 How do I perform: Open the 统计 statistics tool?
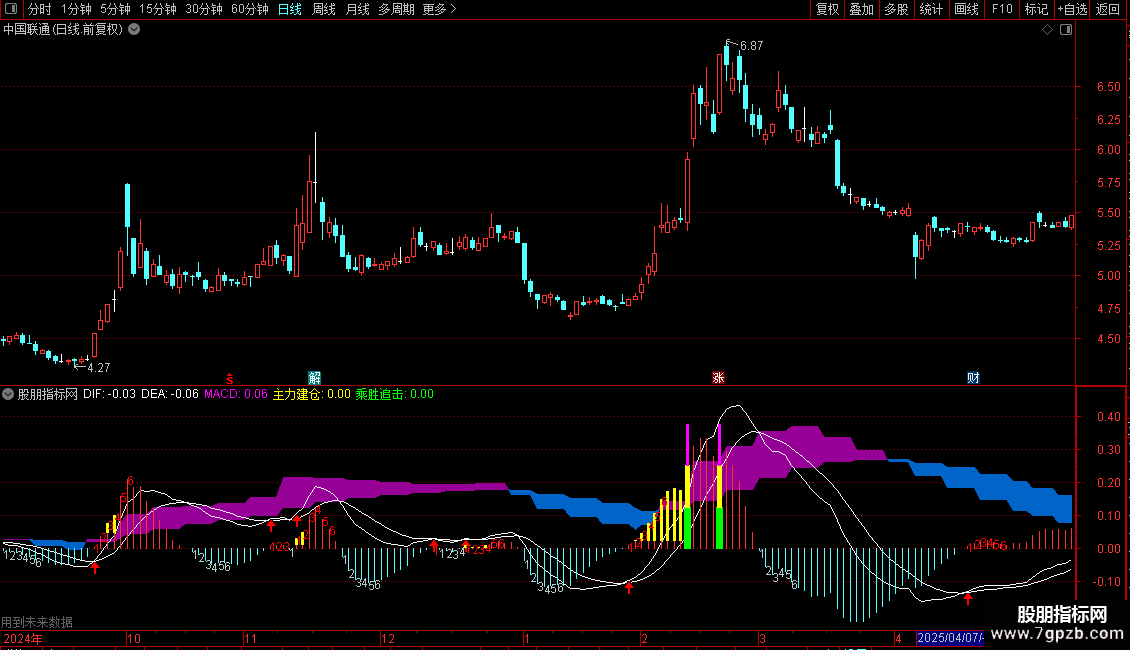coord(931,9)
